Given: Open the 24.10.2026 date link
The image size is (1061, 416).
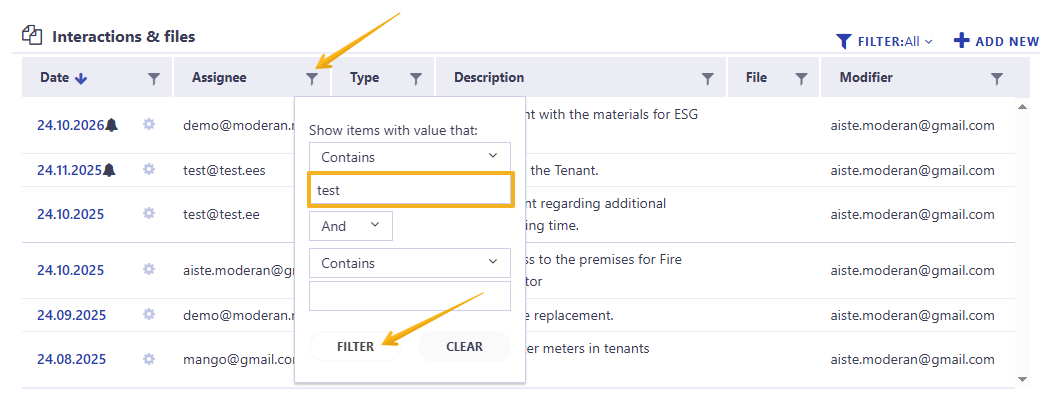Looking at the screenshot, I should pyautogui.click(x=70, y=125).
